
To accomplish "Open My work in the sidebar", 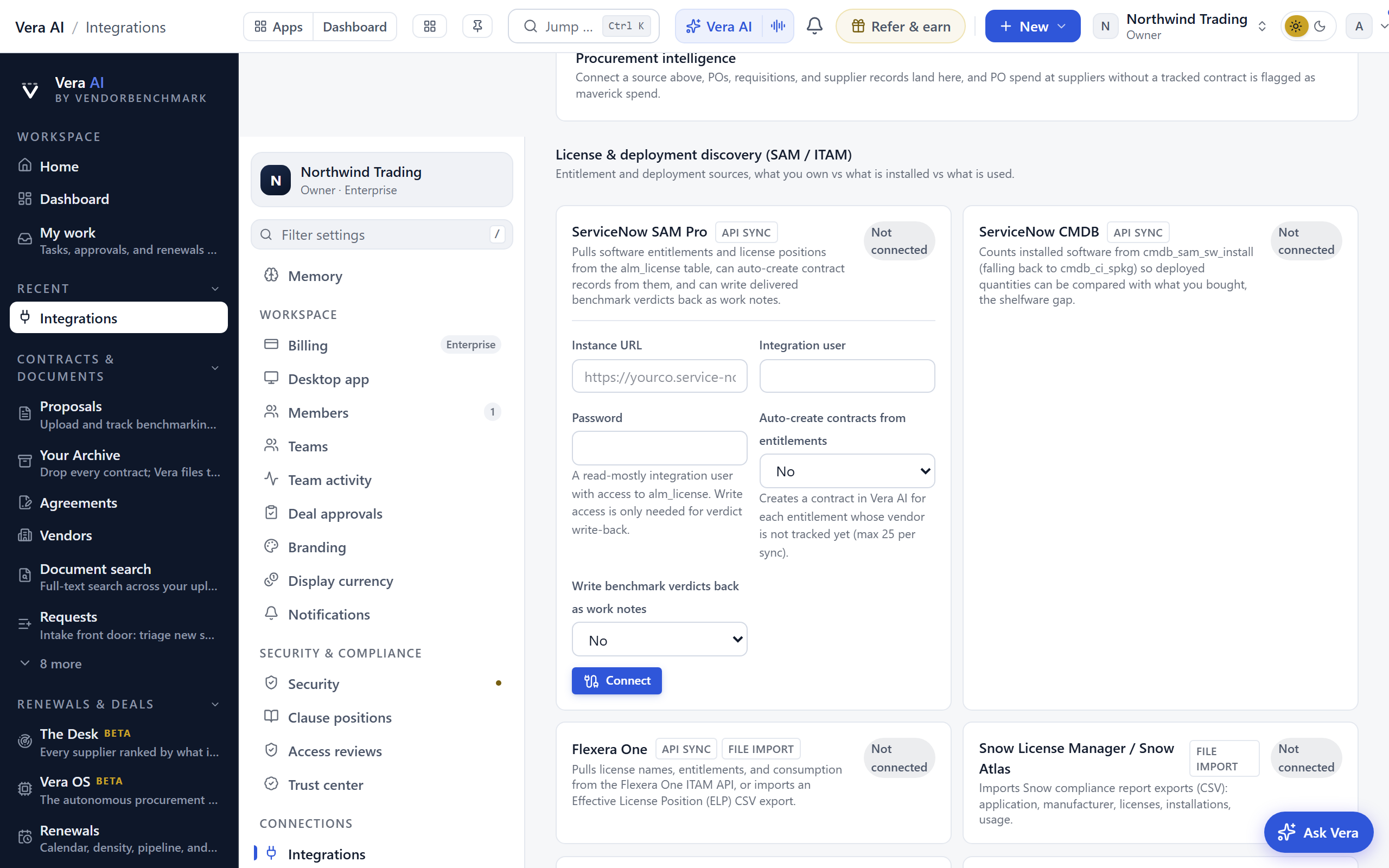I will click(x=119, y=240).
